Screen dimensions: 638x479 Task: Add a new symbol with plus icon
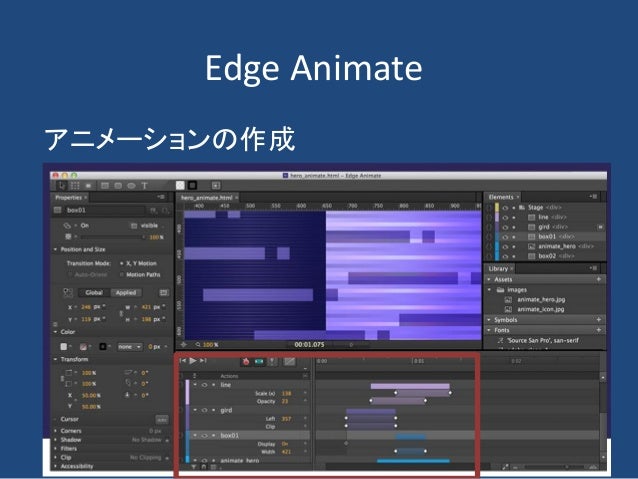tap(599, 320)
